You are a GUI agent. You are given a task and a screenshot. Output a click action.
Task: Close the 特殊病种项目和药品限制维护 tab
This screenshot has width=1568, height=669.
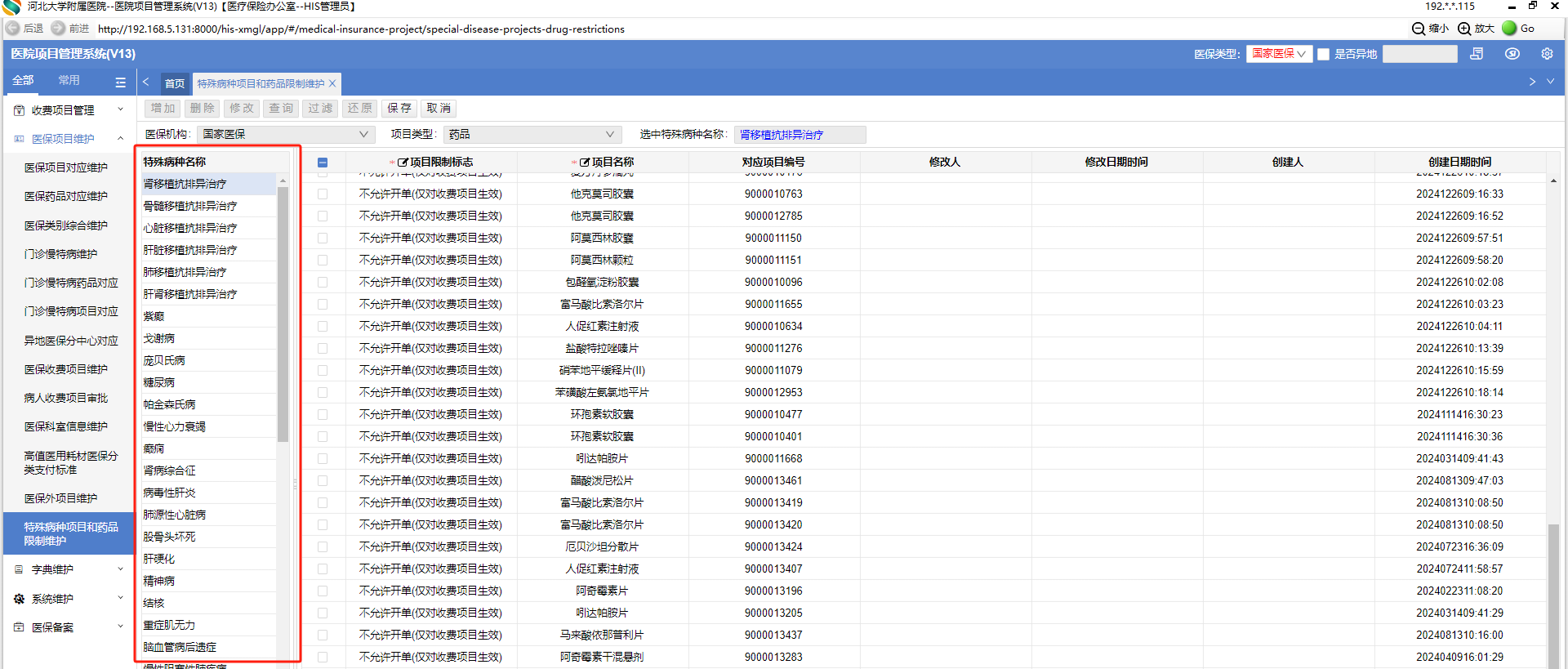(x=332, y=83)
